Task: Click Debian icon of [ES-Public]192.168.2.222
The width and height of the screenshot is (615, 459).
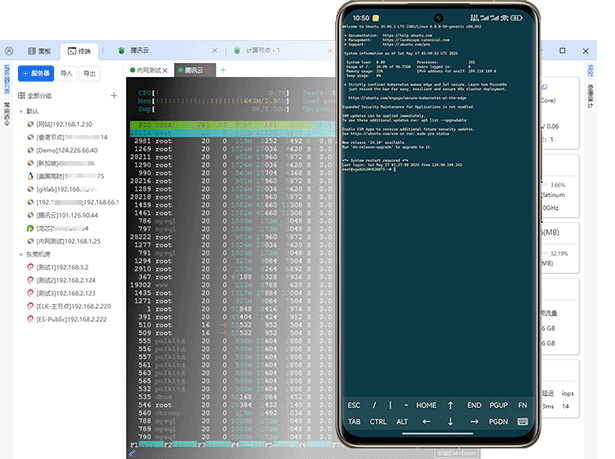Action: coord(30,319)
